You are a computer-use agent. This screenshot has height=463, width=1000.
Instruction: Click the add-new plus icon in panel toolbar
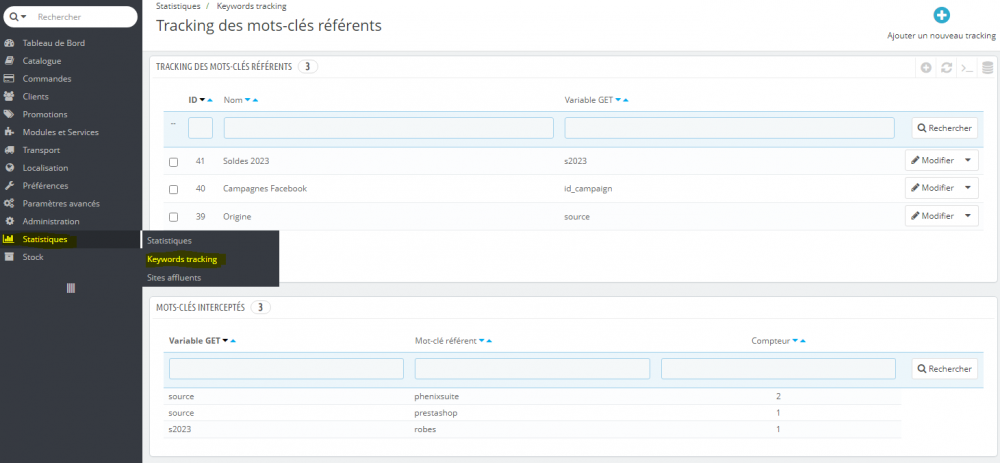pyautogui.click(x=926, y=68)
